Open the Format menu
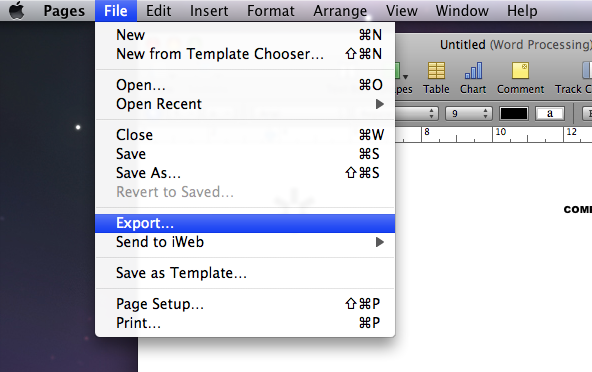592x372 pixels. pyautogui.click(x=270, y=11)
